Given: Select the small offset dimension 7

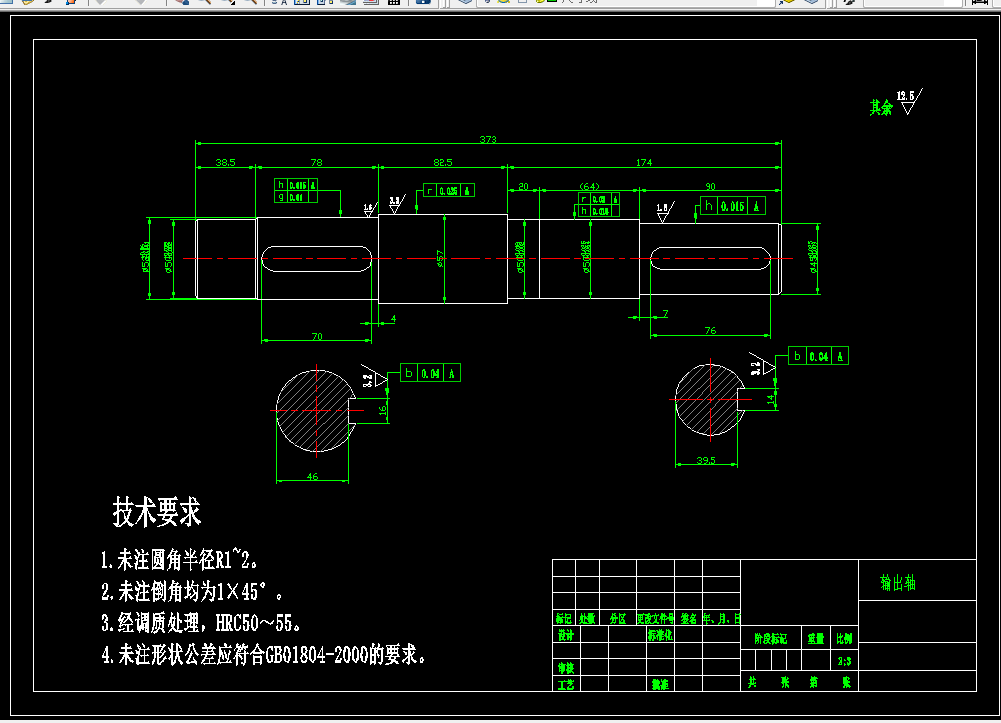Looking at the screenshot, I should point(665,313).
